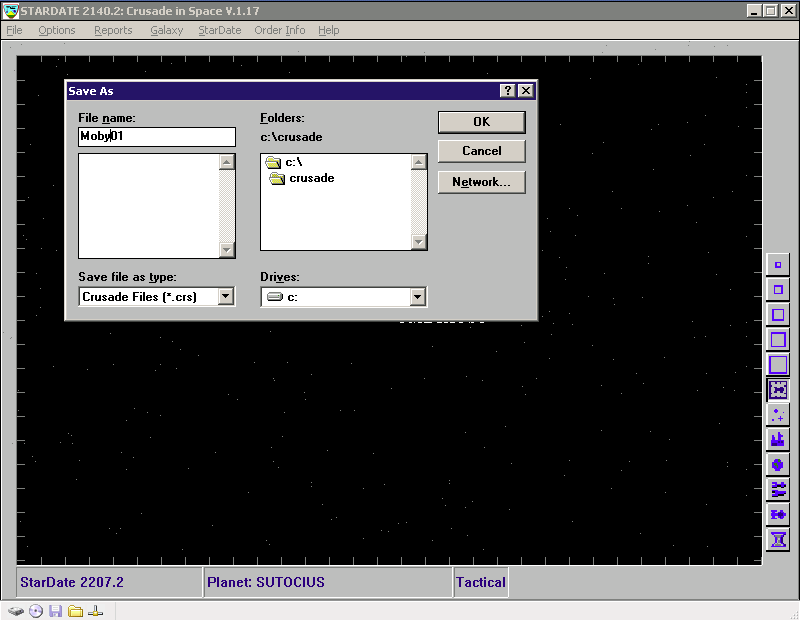This screenshot has width=800, height=621.
Task: Open the fleet ships list icon
Action: 778,490
